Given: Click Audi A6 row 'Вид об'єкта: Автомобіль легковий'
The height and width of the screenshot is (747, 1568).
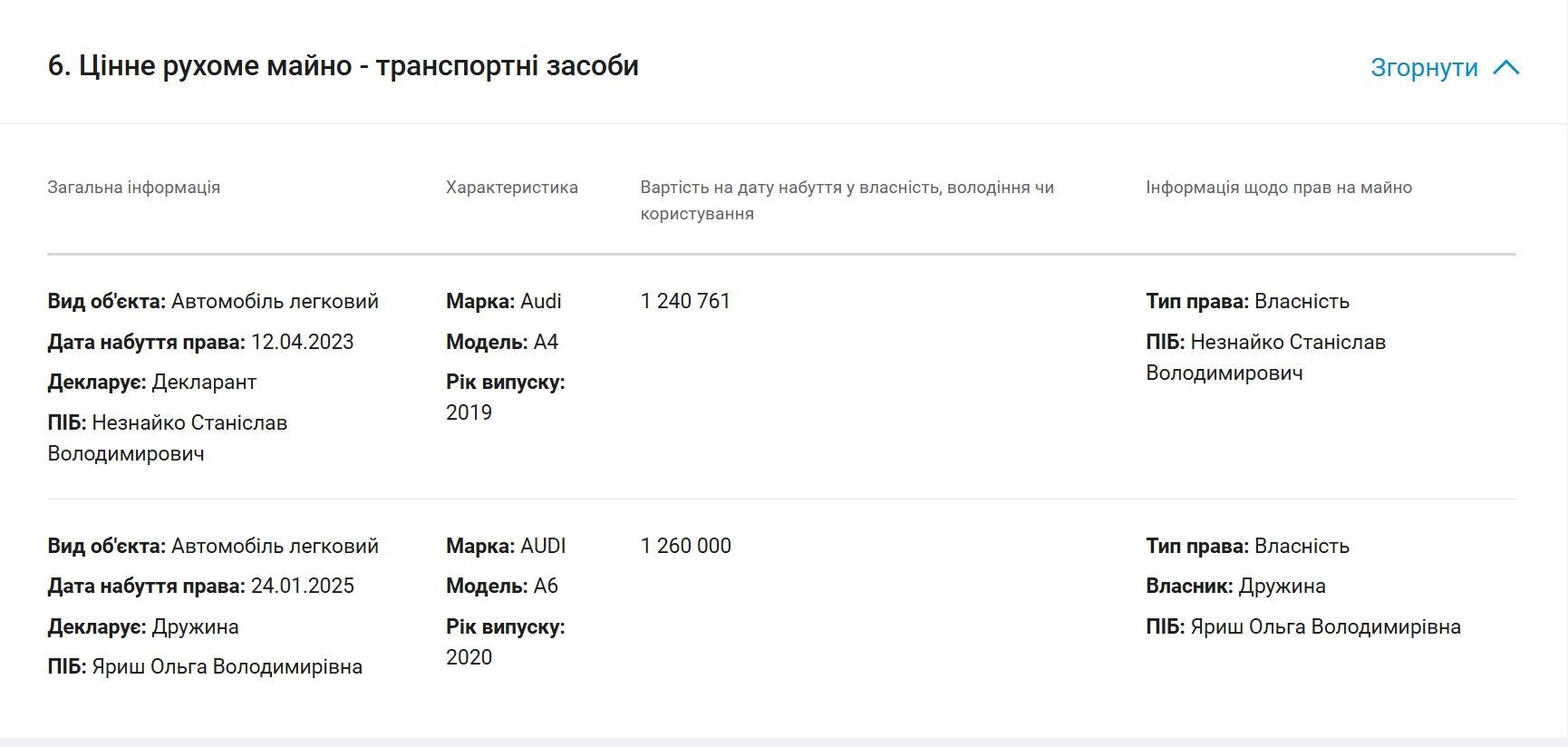Looking at the screenshot, I should click(213, 546).
